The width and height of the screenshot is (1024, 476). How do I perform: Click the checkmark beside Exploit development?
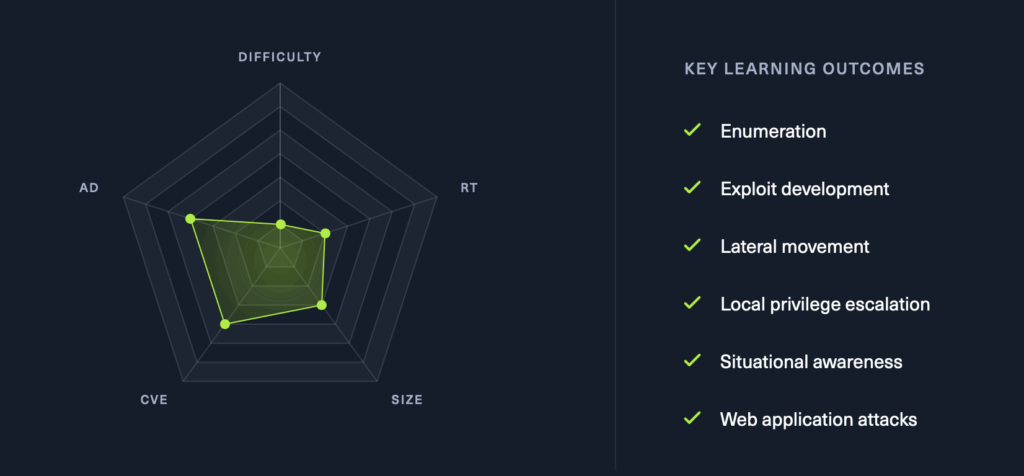(692, 187)
